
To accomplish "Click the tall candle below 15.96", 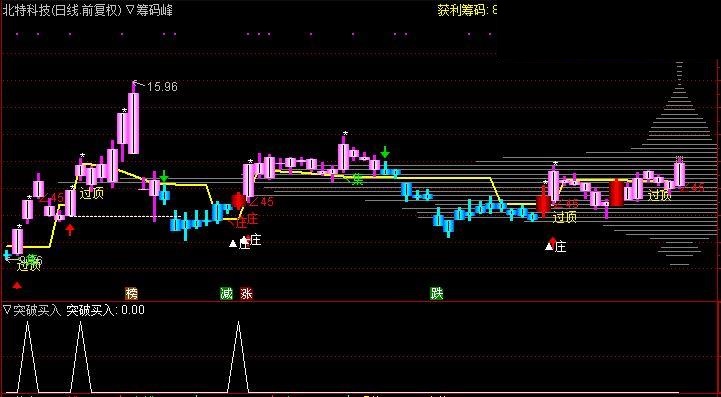I will (x=133, y=123).
